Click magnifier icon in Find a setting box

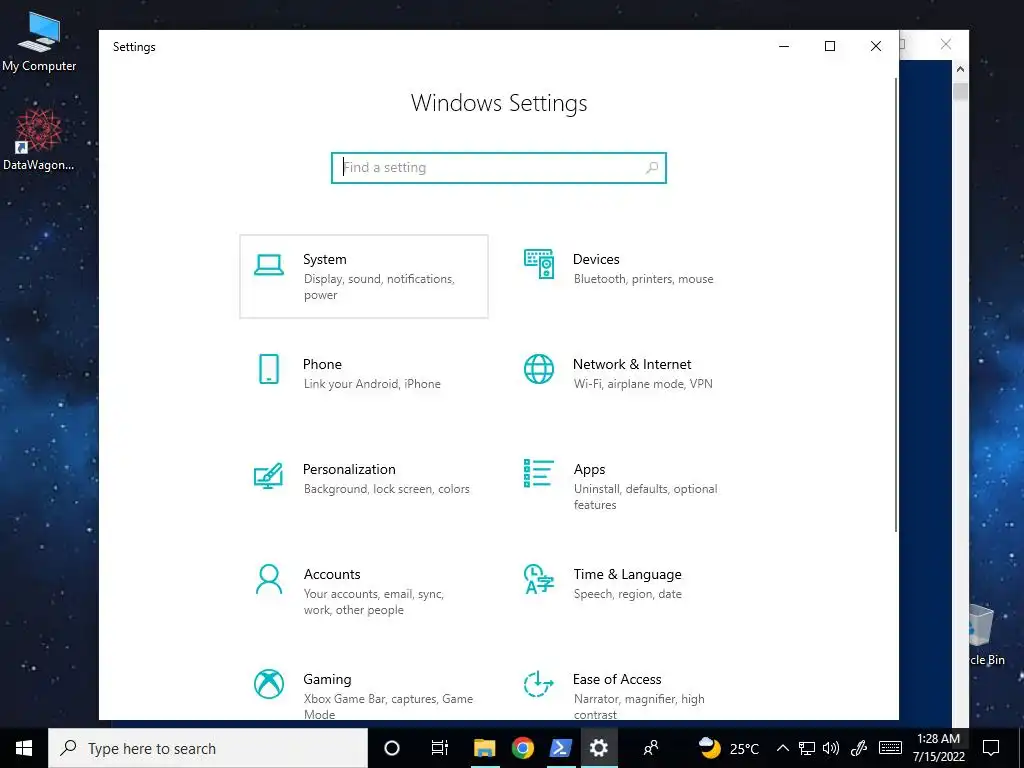651,168
